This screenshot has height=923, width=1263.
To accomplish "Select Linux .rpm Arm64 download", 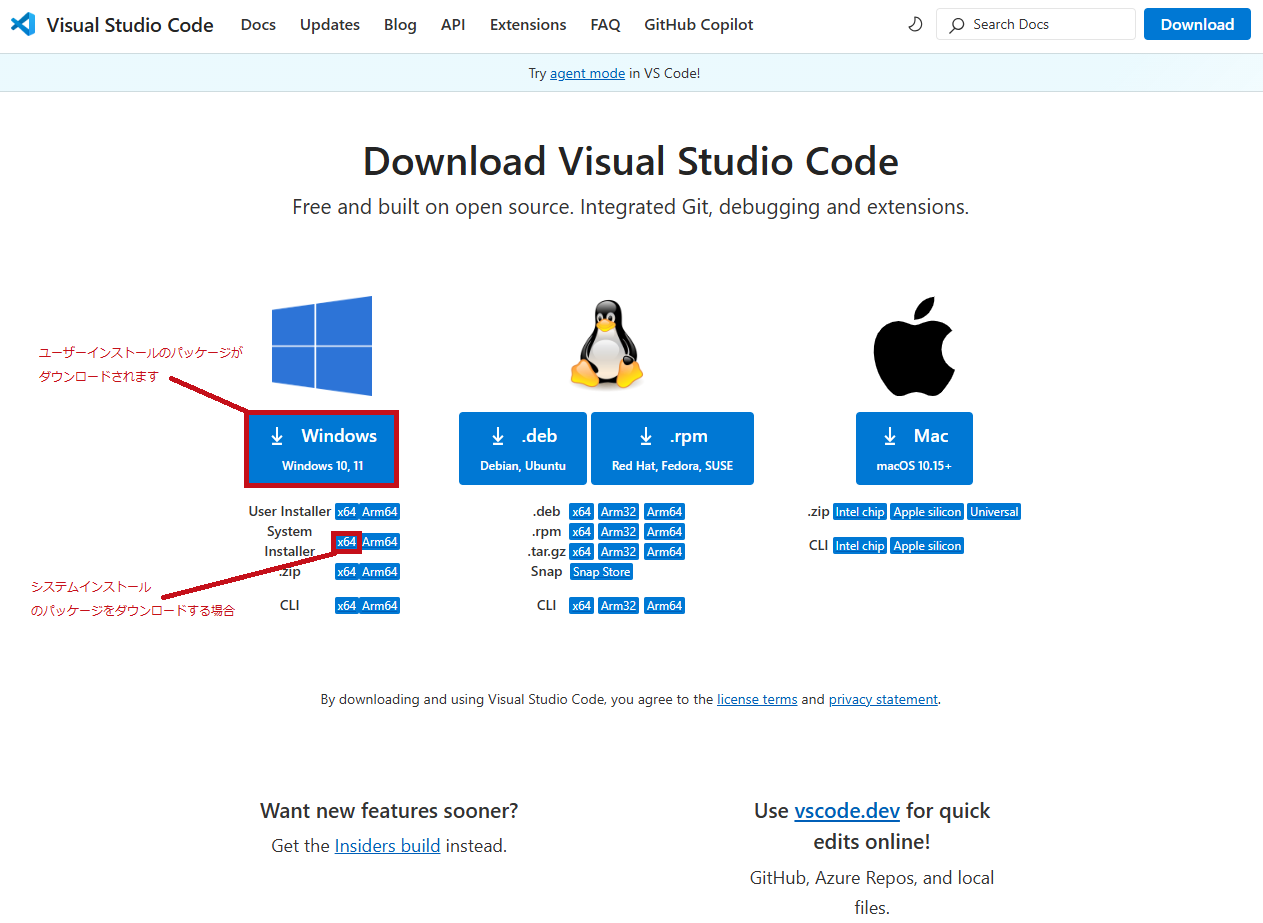I will point(664,532).
